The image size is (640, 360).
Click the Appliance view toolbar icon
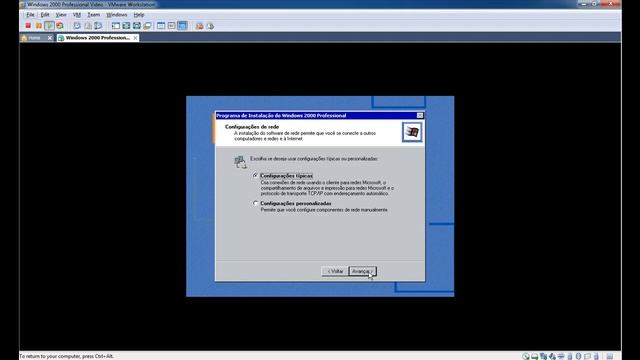coord(171,26)
